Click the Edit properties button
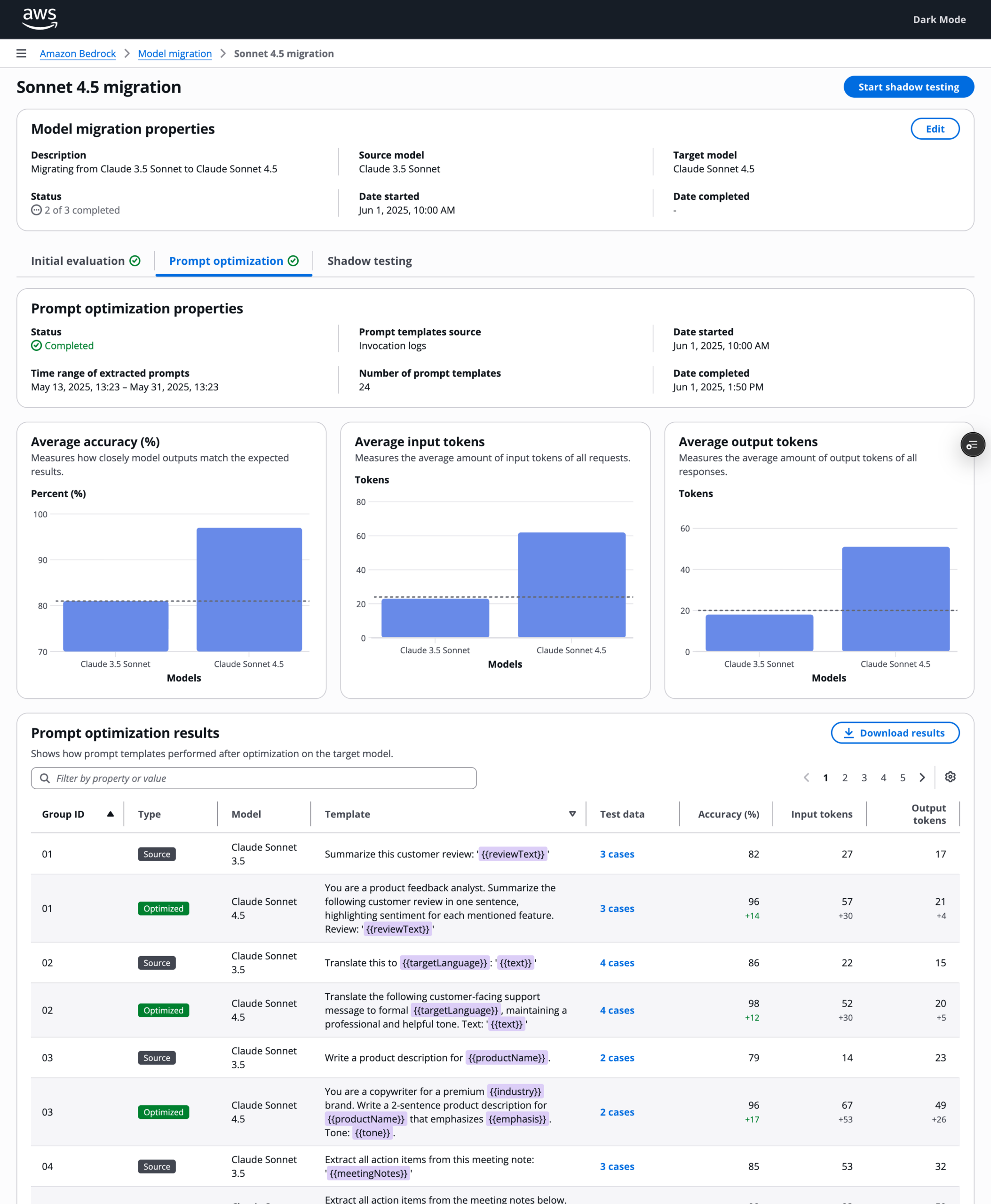This screenshot has width=991, height=1204. click(935, 129)
